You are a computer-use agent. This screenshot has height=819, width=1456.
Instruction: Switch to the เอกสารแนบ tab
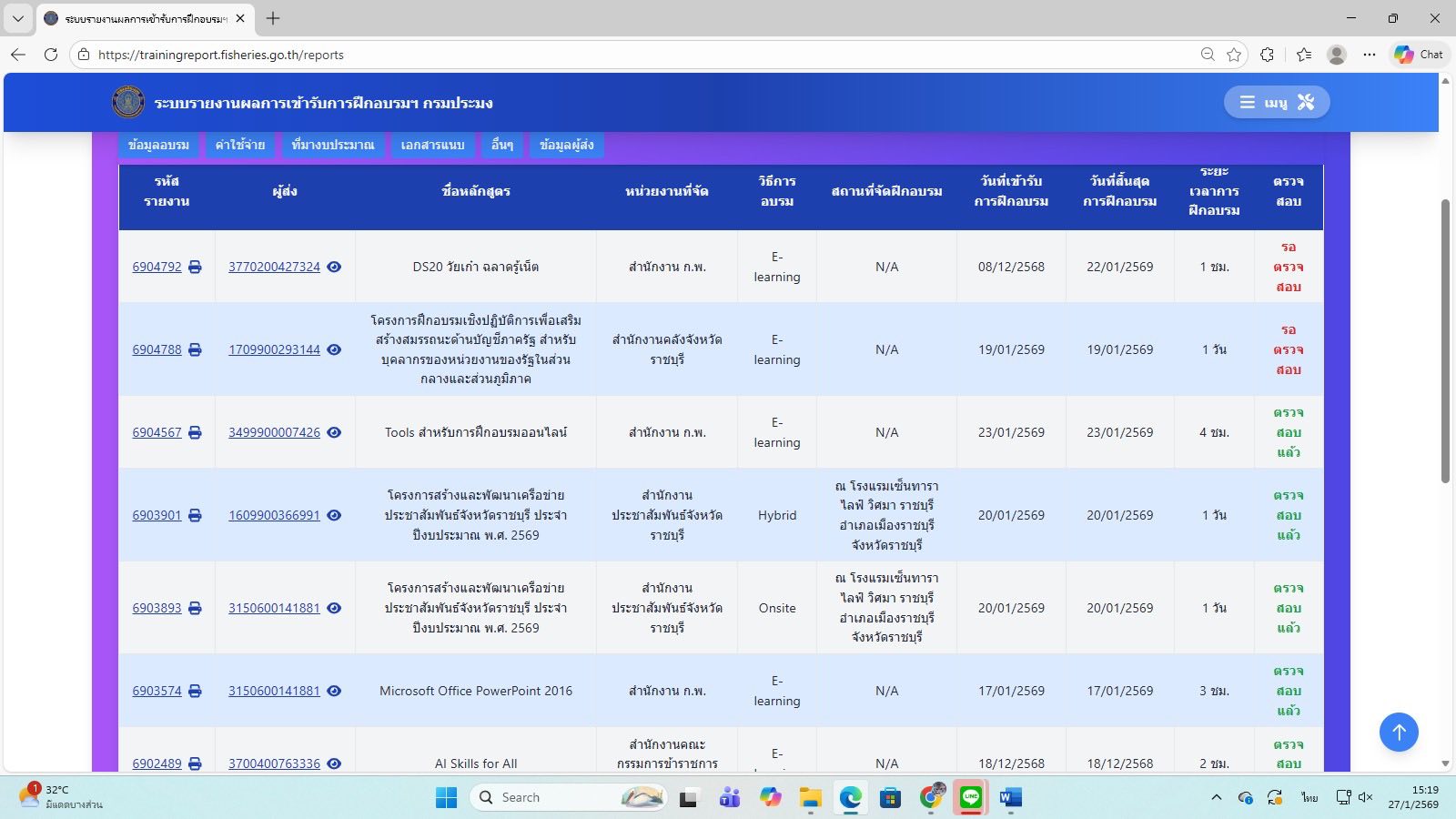click(432, 145)
